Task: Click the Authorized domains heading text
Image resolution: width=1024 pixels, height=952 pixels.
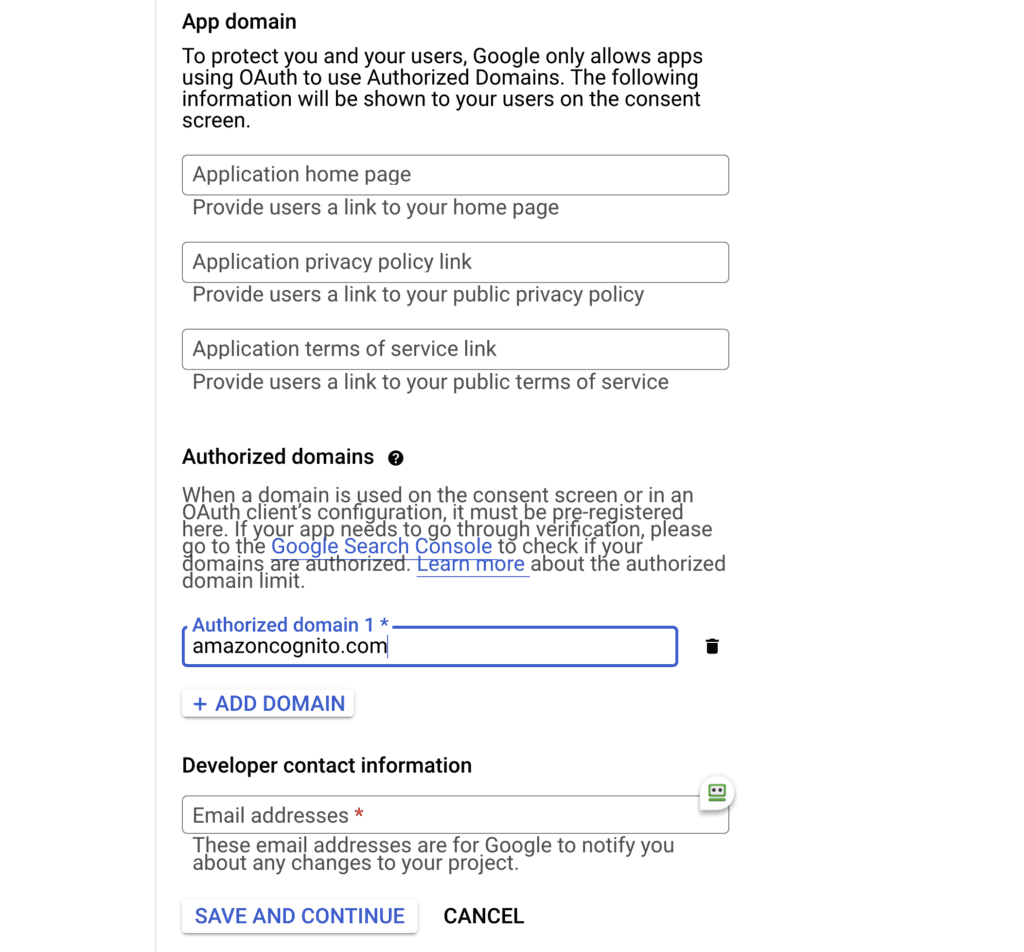Action: coord(278,457)
